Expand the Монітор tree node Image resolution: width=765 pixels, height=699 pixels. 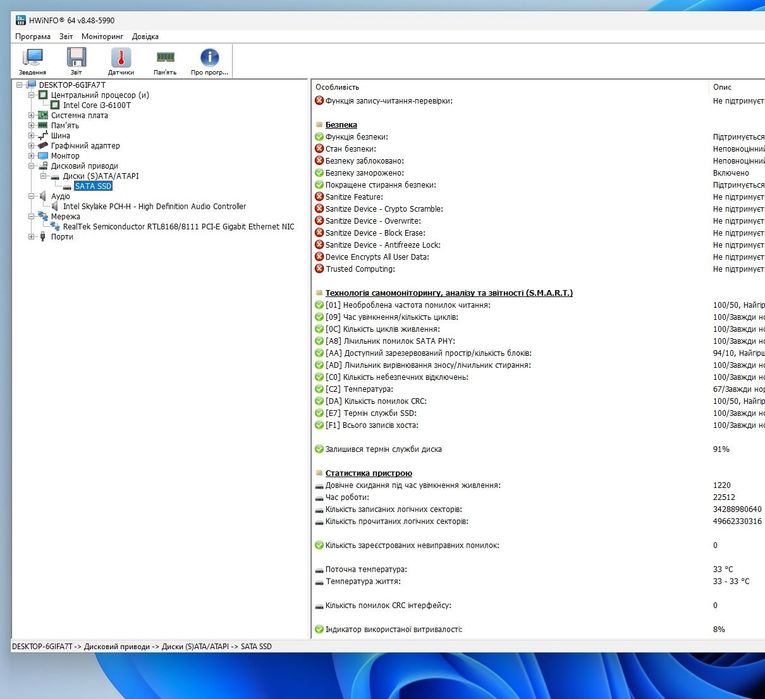click(31, 156)
